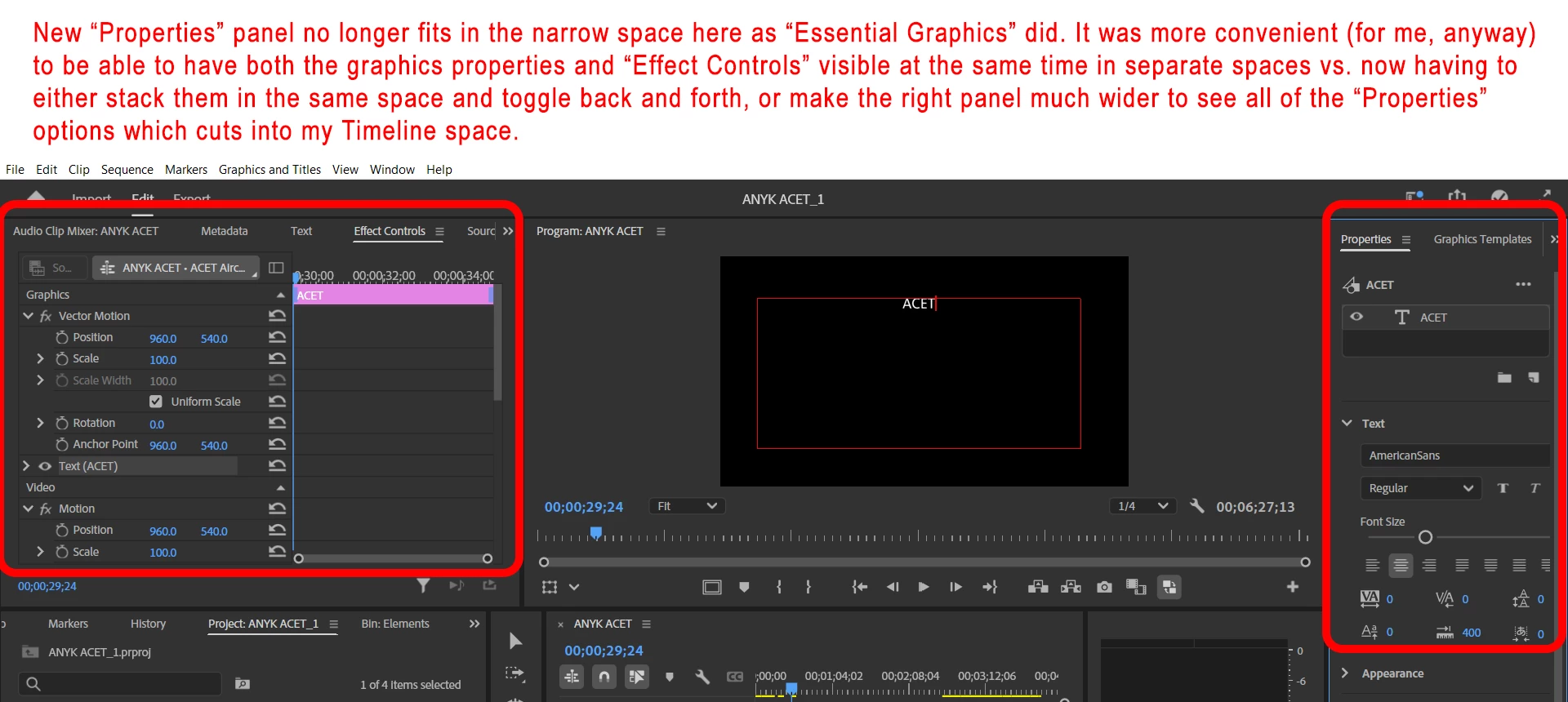The image size is (1568, 702).
Task: Open timeline display settings wrench
Action: [x=702, y=677]
